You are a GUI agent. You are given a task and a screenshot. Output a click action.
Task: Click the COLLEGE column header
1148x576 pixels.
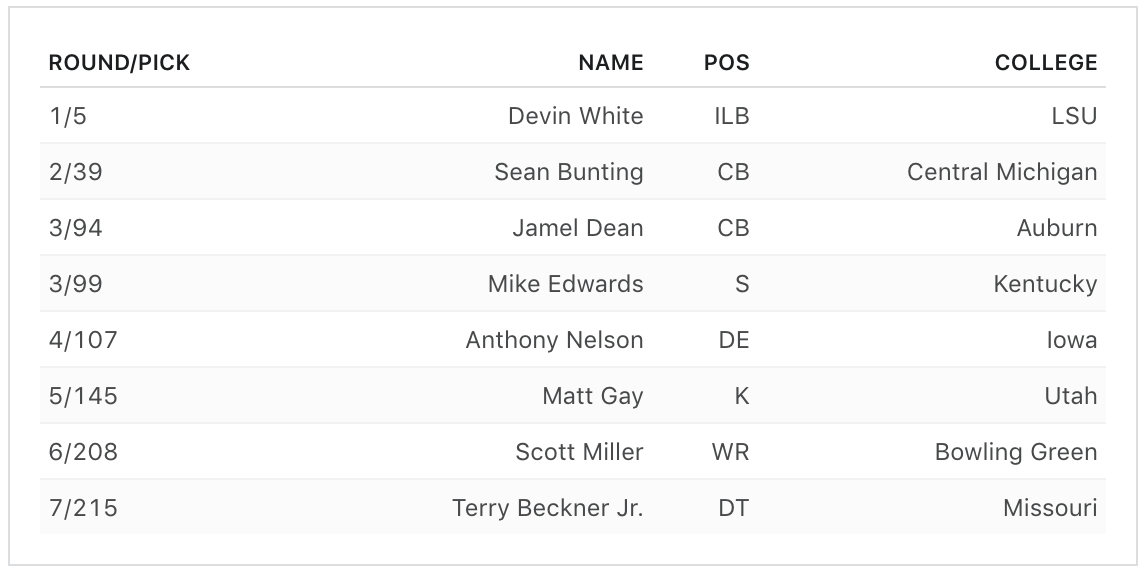pyautogui.click(x=1045, y=63)
